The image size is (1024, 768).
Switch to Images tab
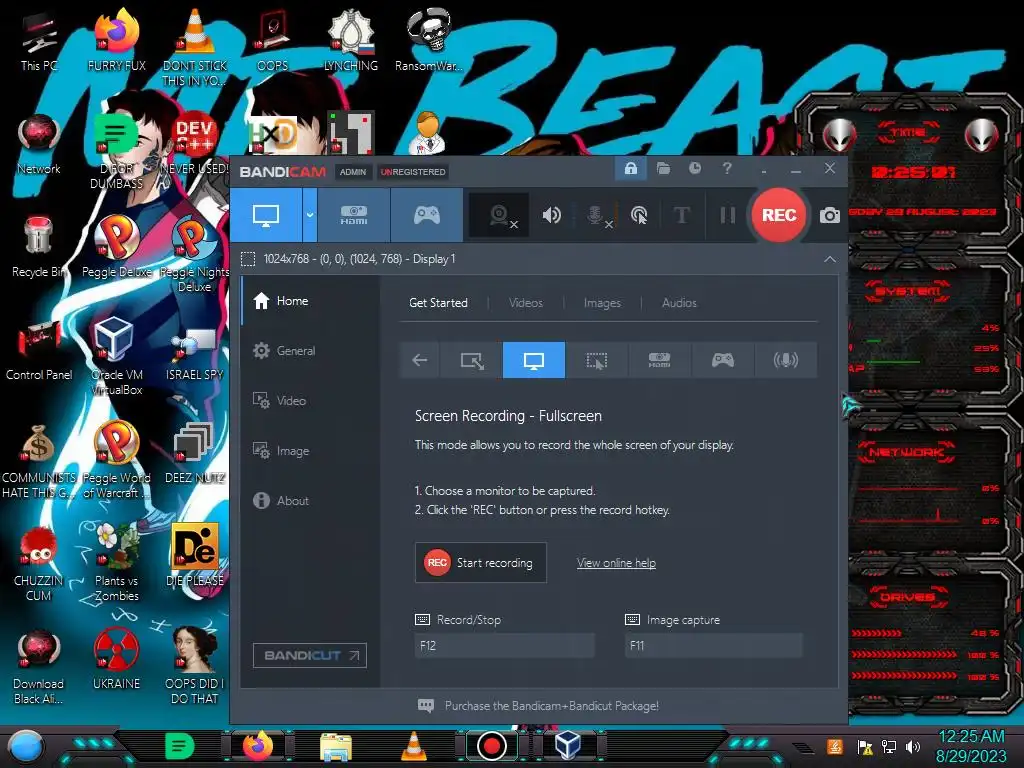[x=602, y=303]
